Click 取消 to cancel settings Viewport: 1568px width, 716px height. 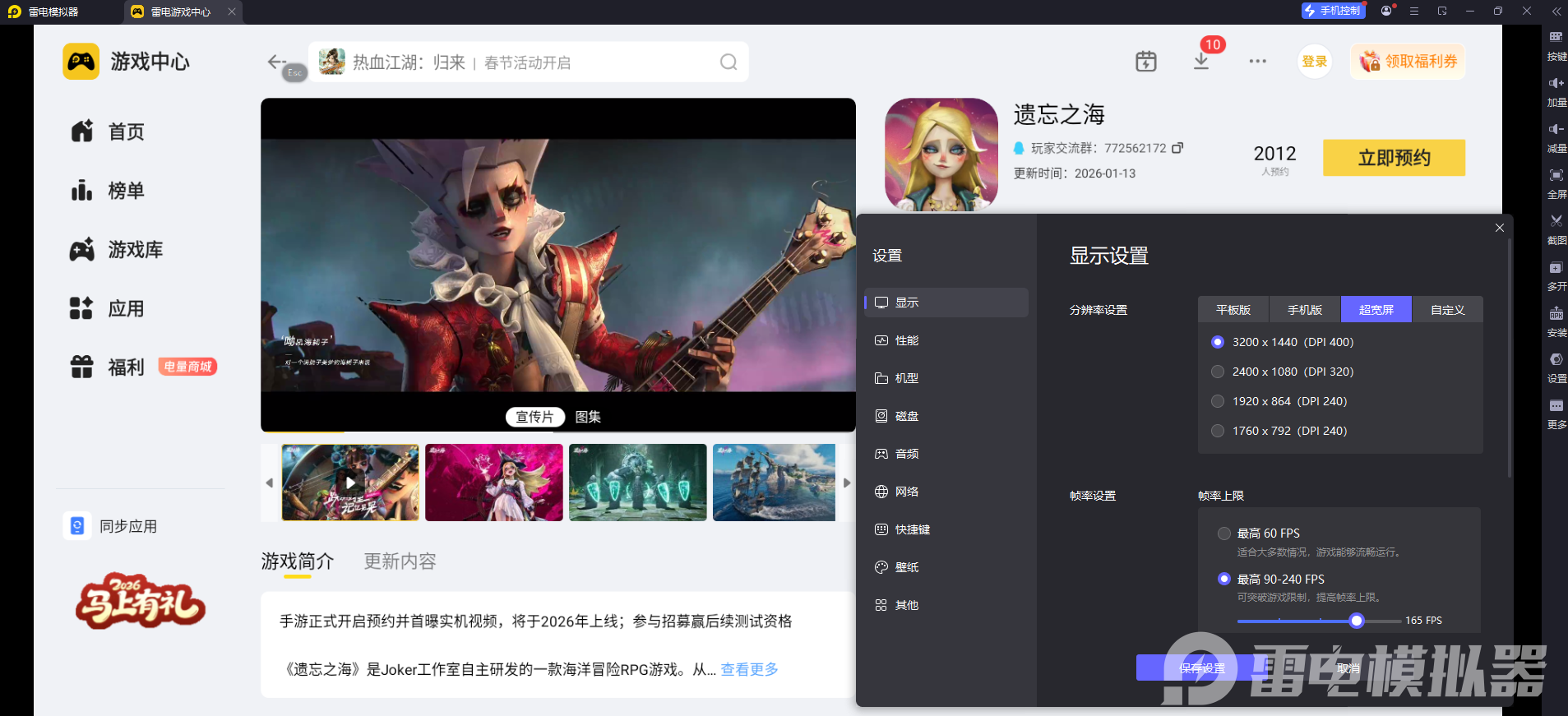tap(1348, 668)
